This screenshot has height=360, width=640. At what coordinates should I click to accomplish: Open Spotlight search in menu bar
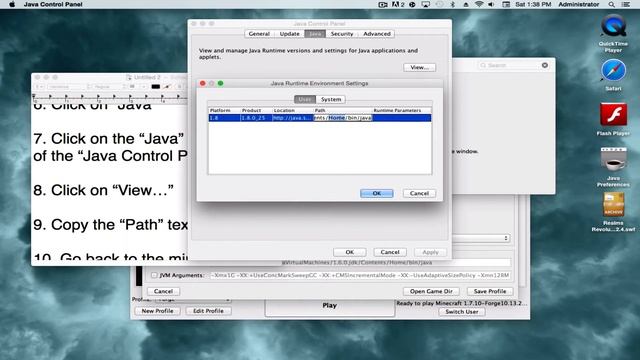coord(611,4)
